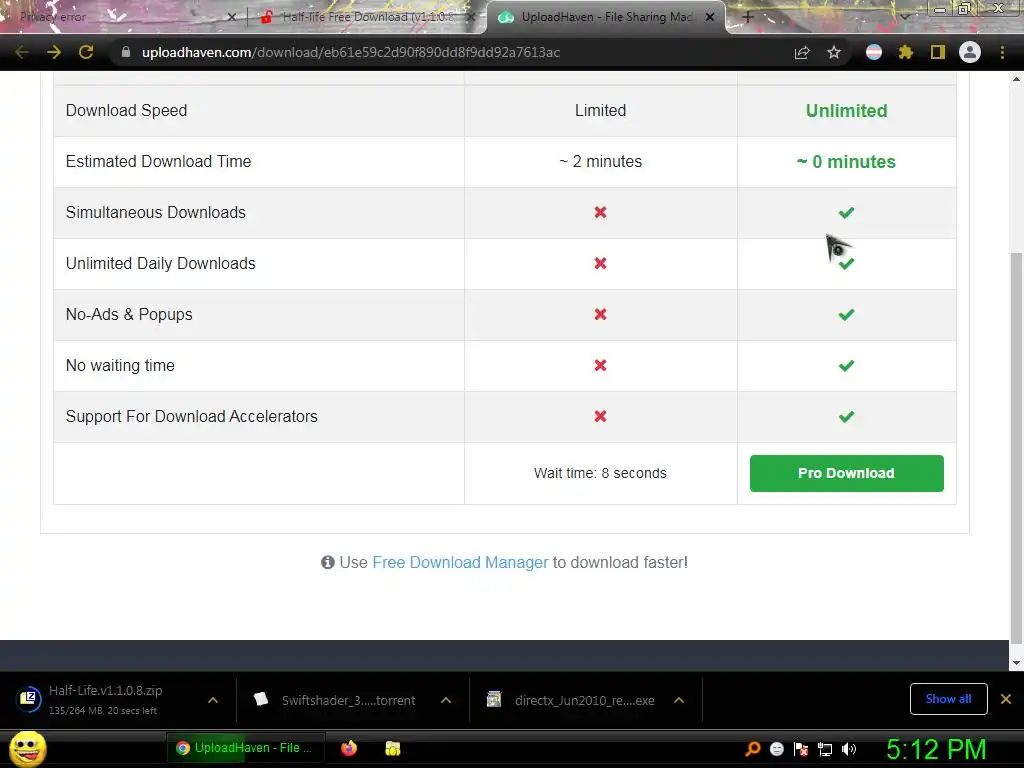Click the ~ 2 minutes estimate cell

(600, 161)
